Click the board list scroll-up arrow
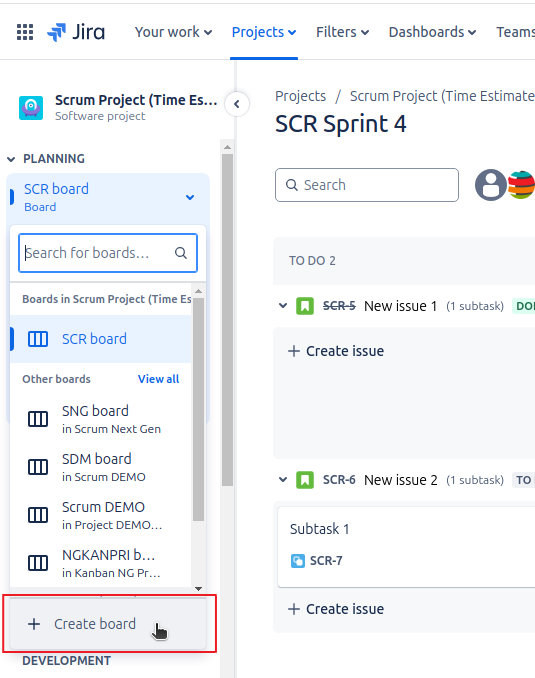The image size is (535, 678). pos(199,291)
